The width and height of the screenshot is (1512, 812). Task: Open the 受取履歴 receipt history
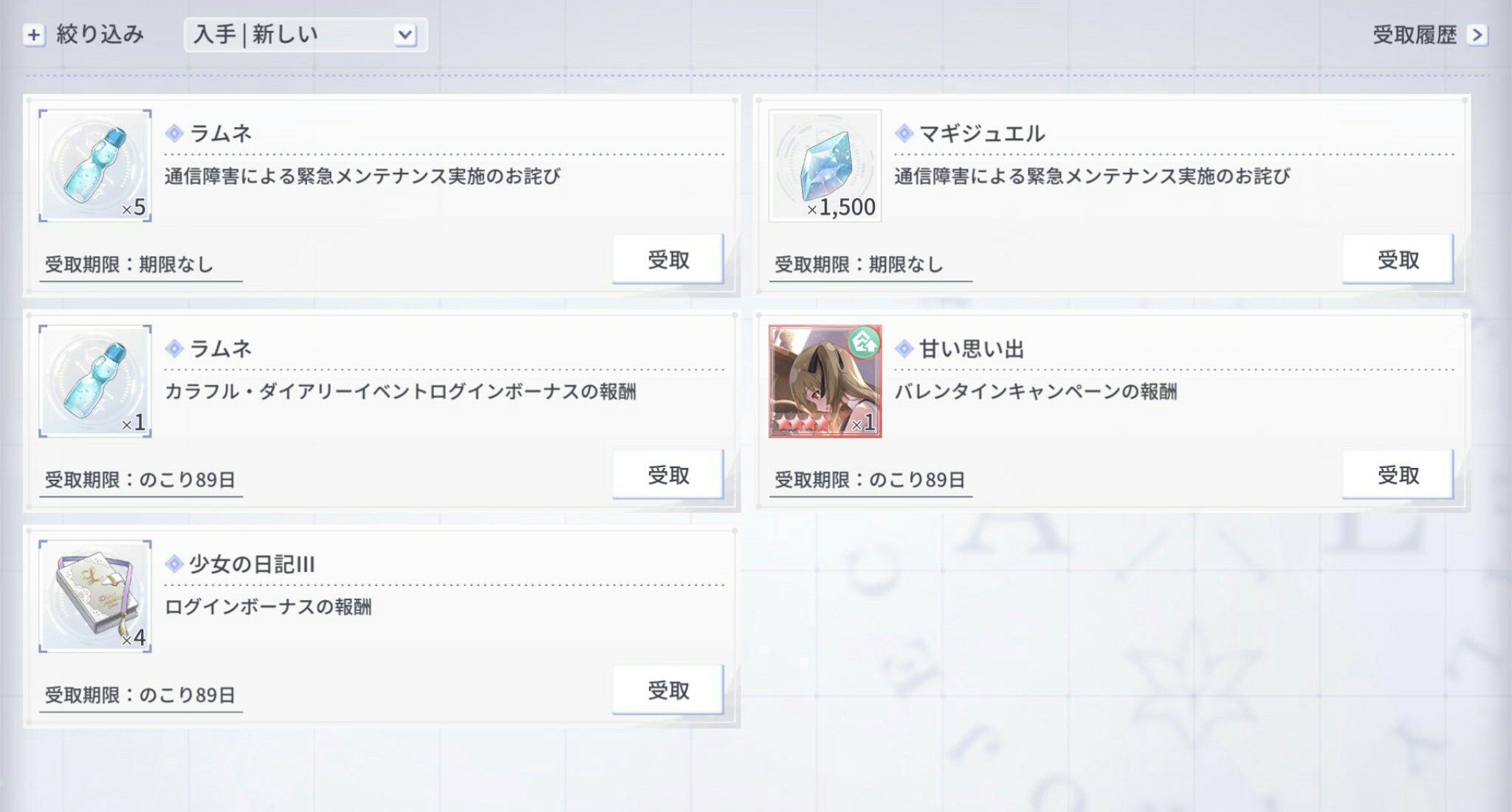click(1414, 35)
